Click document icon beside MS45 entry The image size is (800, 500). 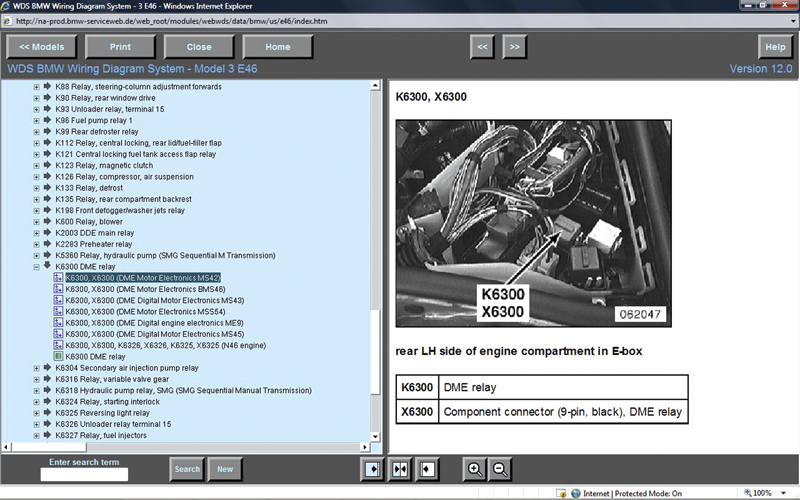pos(58,334)
